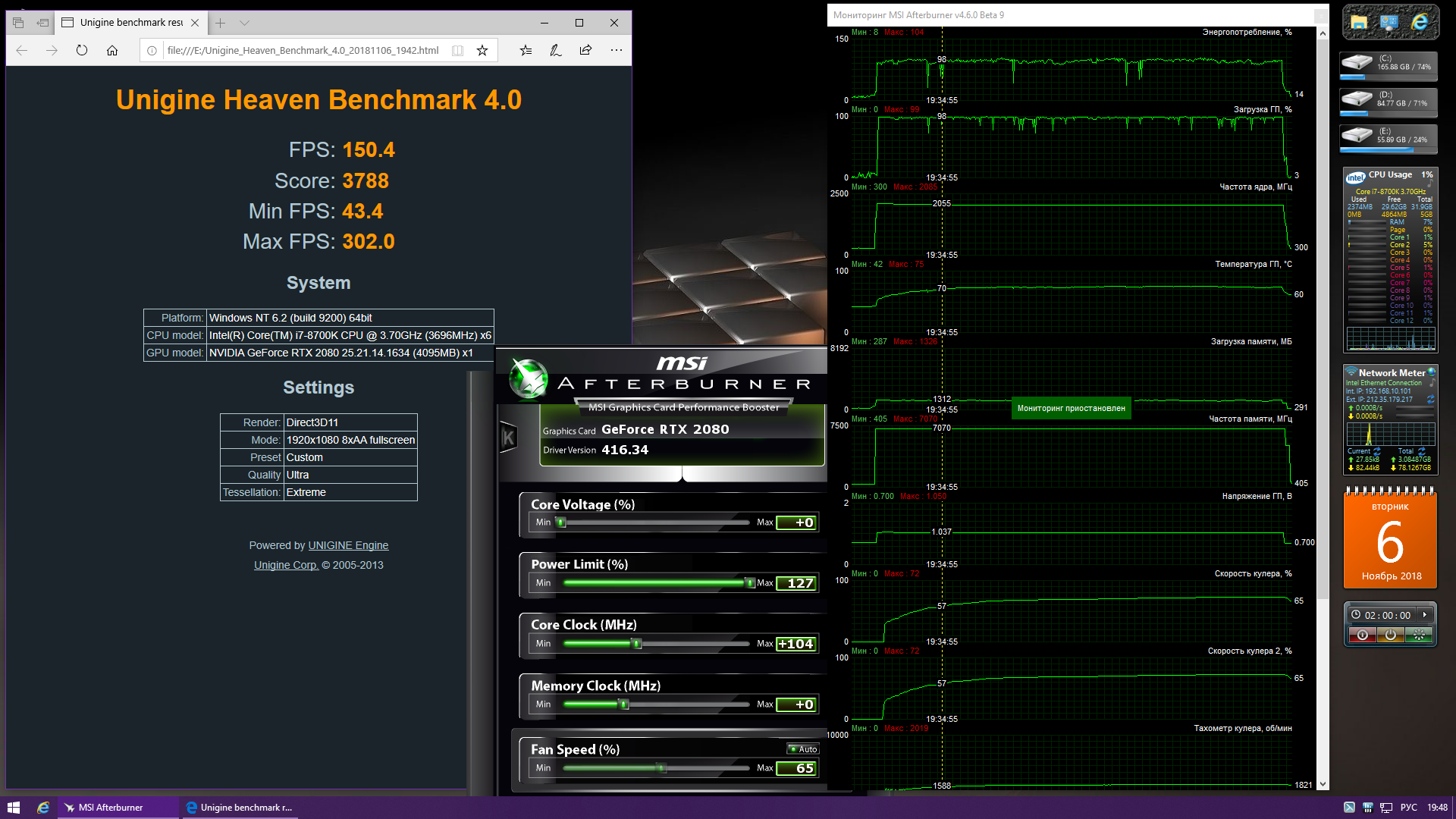Open the Edge Share icon
The width and height of the screenshot is (1456, 819).
(x=585, y=50)
